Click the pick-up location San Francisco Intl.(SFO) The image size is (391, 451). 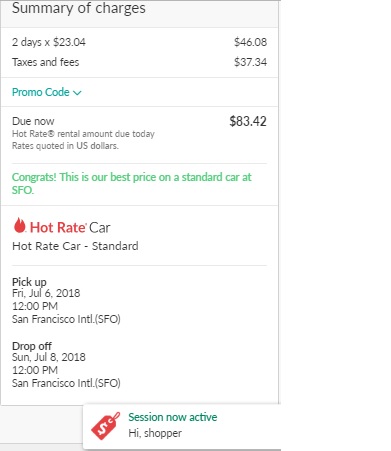coord(66,319)
